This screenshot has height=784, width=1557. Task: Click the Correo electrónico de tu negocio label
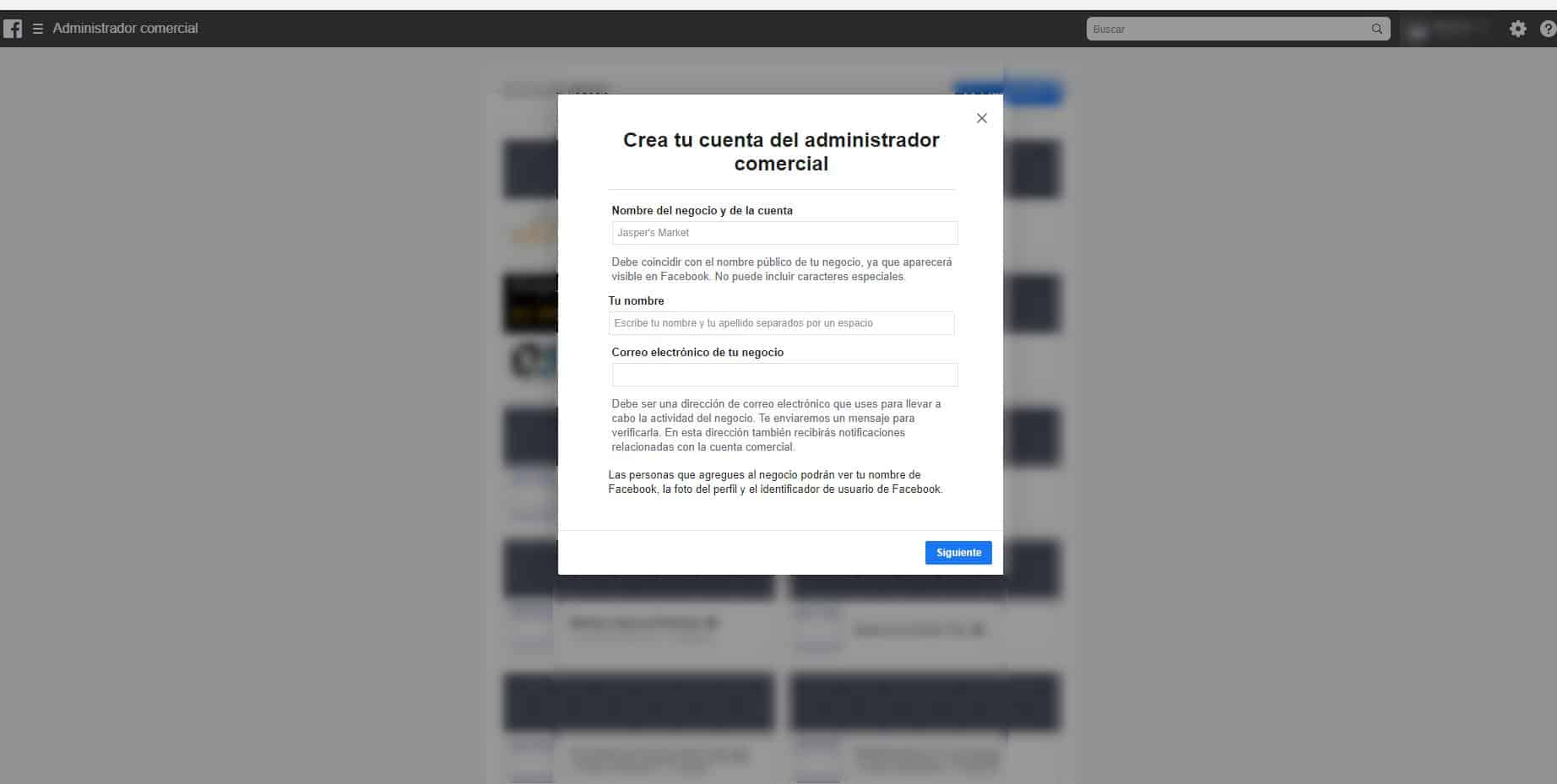[x=697, y=353]
